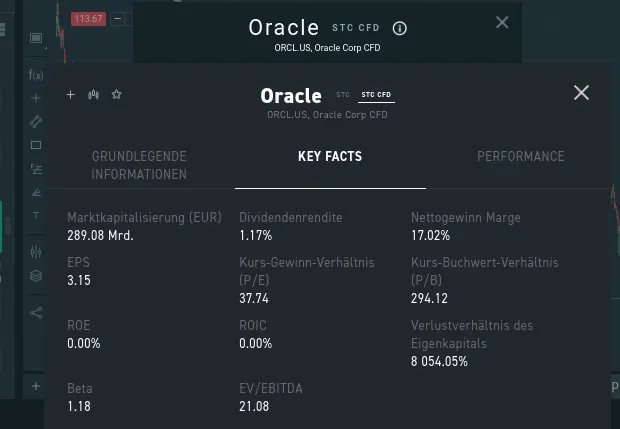
Task: Switch to the Performance tab
Action: [520, 157]
